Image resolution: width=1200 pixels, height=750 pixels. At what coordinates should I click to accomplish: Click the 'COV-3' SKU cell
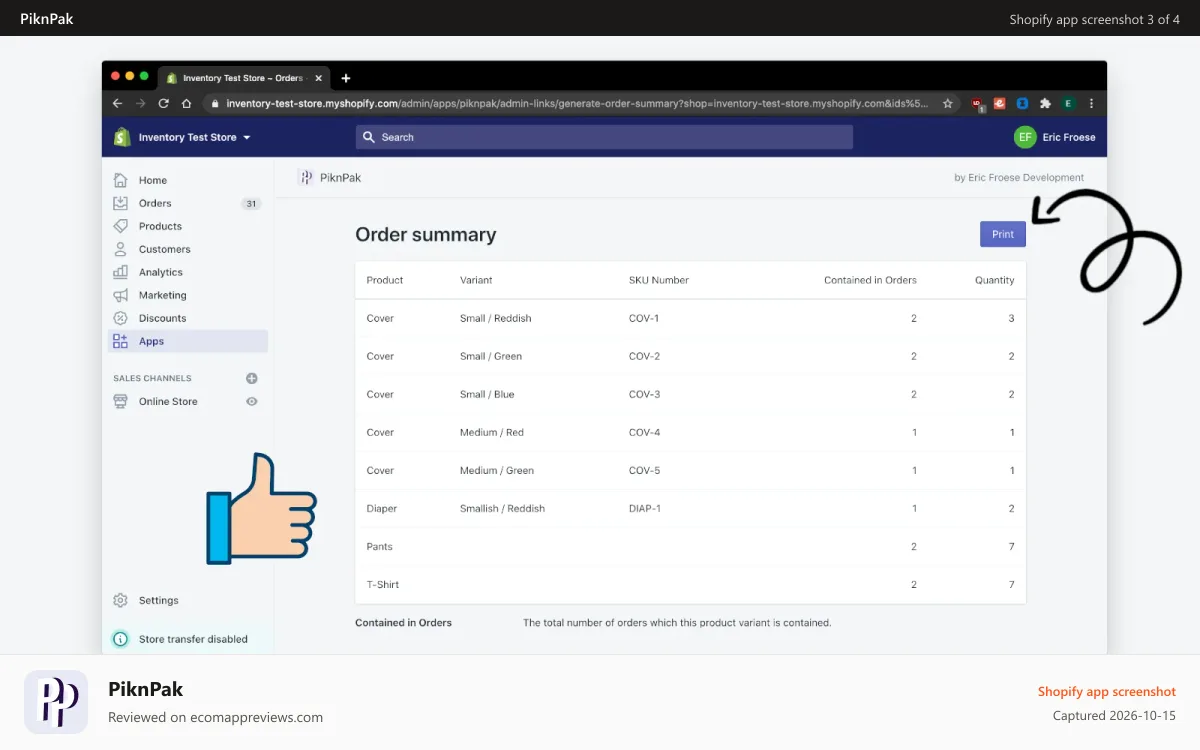(644, 394)
